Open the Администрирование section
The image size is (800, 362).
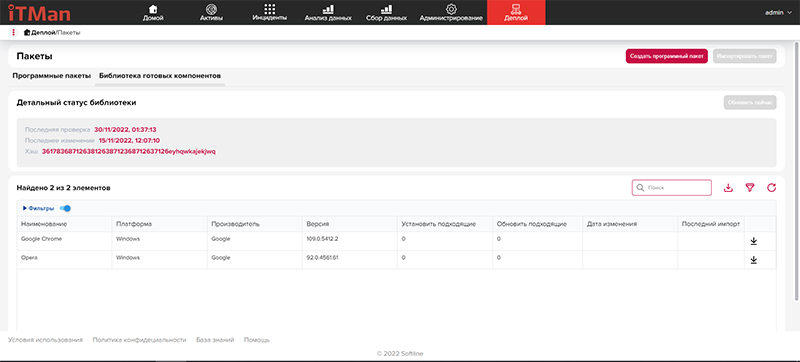pyautogui.click(x=451, y=13)
